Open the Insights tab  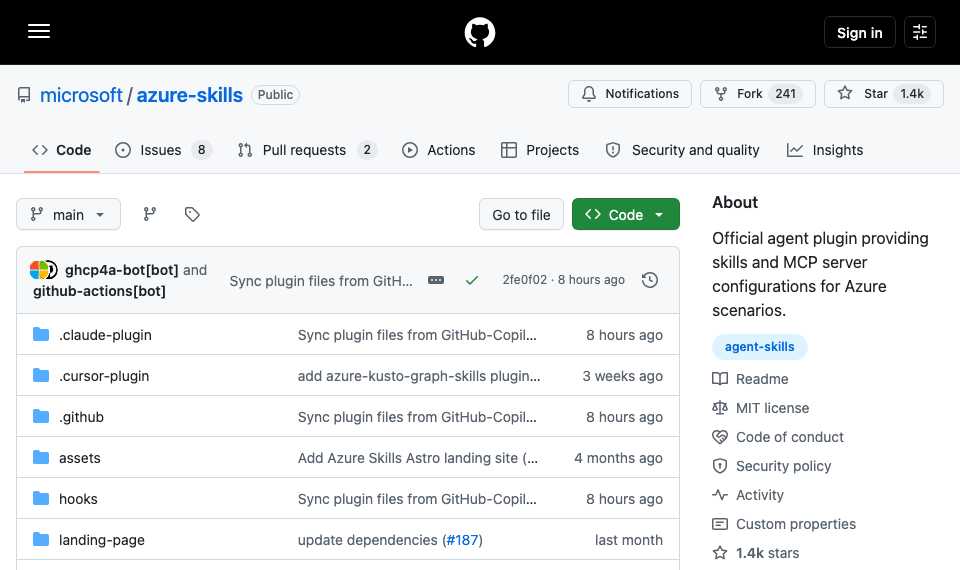pyautogui.click(x=825, y=150)
